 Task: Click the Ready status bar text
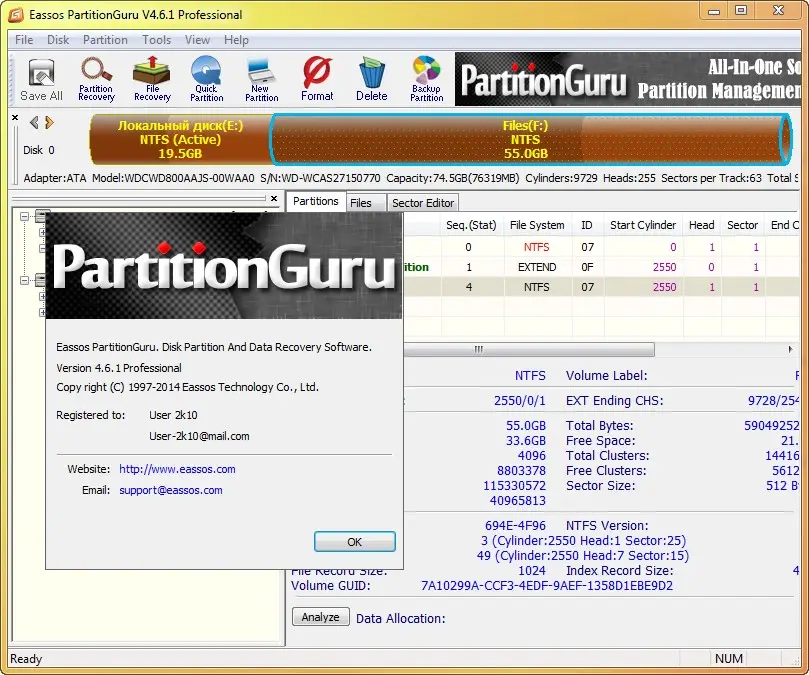pos(26,659)
